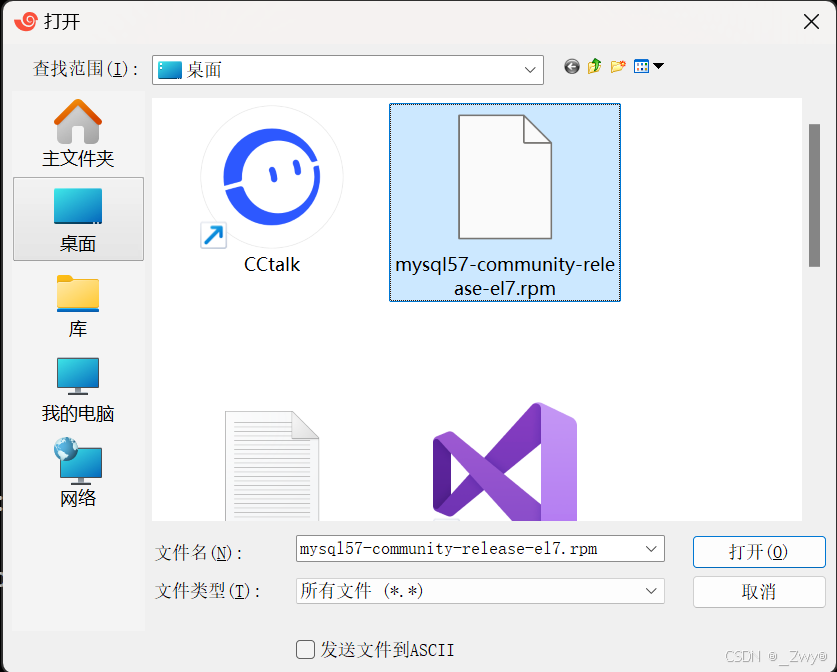
Task: Open the 网络 network sidebar shortcut
Action: point(78,473)
